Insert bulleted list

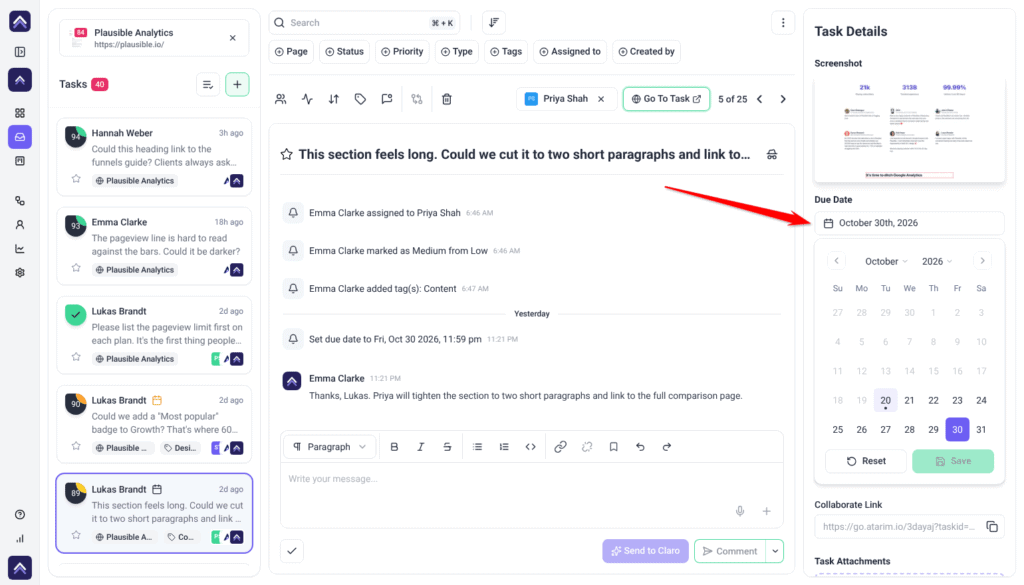477,447
